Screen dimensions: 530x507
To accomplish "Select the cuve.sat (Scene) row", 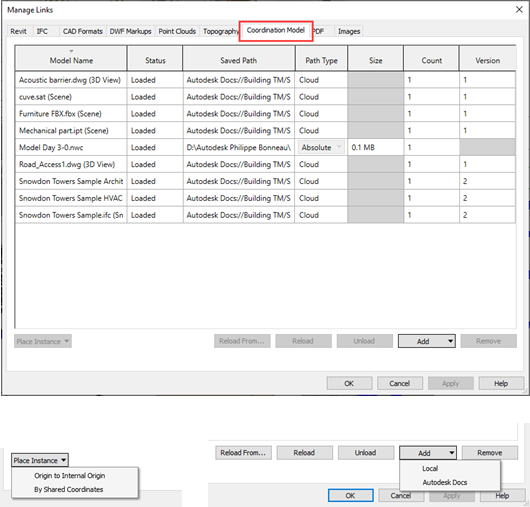I will [265, 97].
